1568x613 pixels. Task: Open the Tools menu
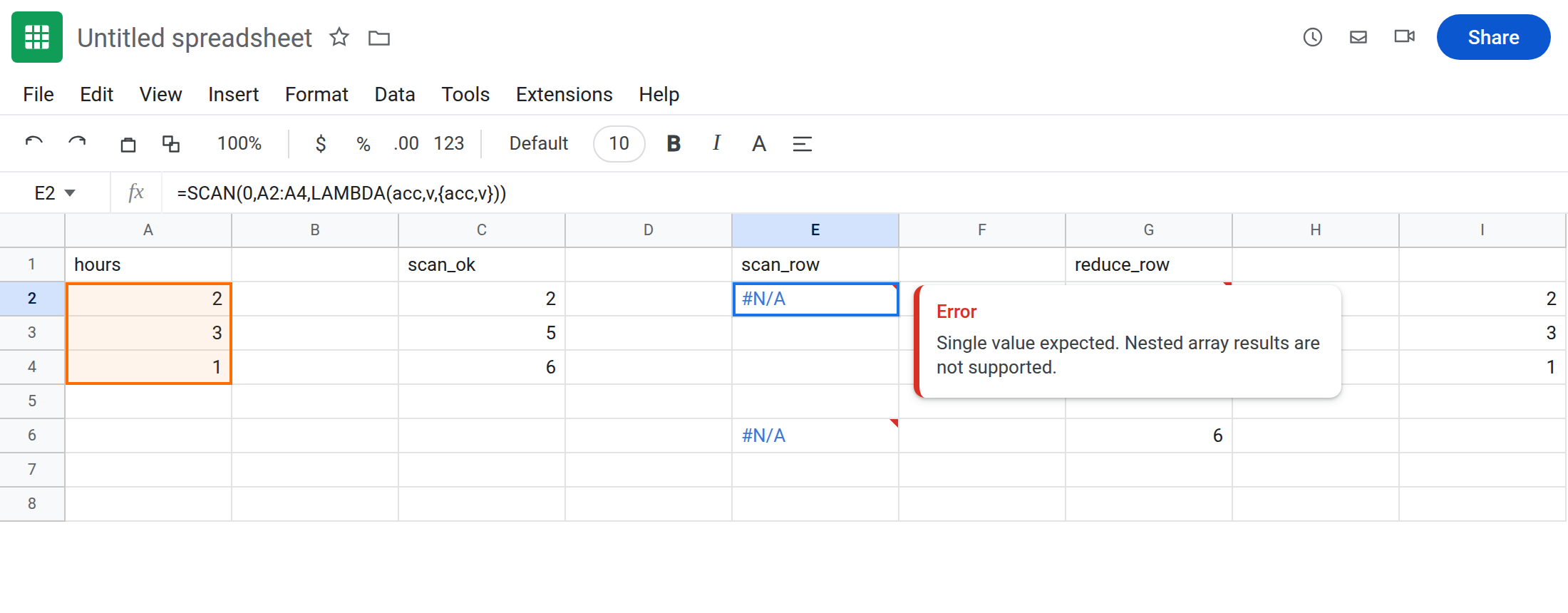pos(465,94)
